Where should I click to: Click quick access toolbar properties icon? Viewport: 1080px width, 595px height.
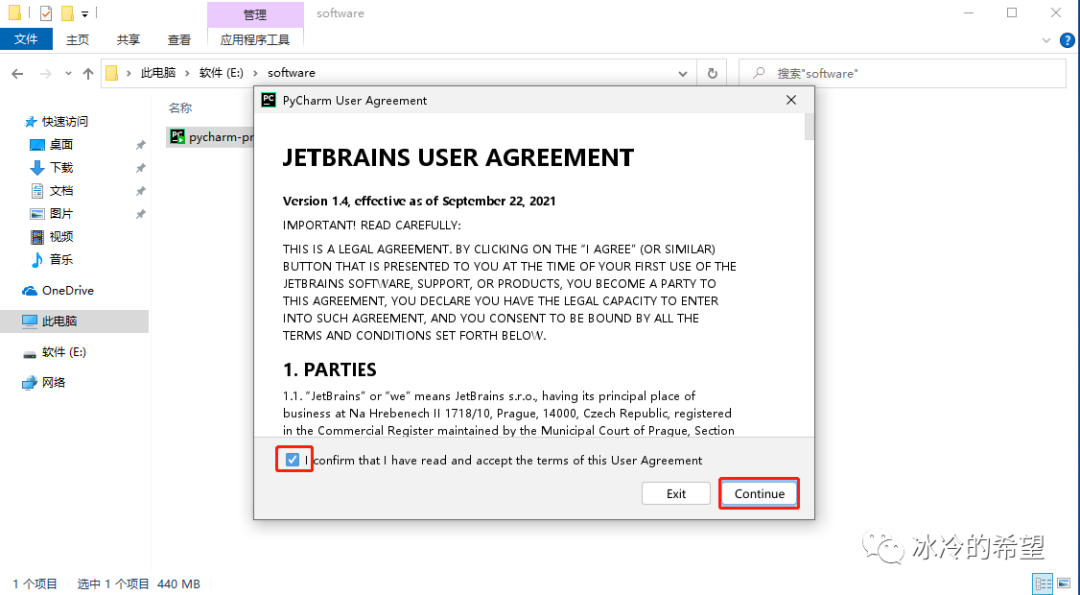click(45, 13)
